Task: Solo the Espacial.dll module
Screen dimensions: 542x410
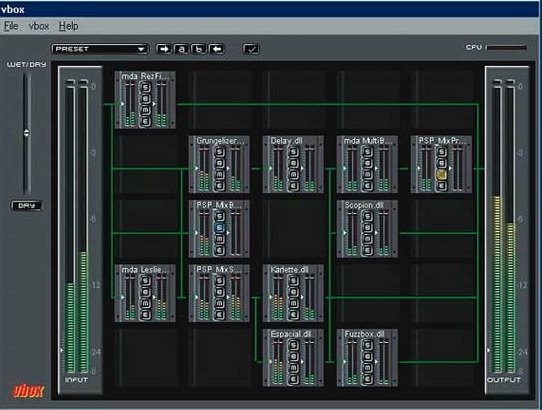Action: 293,346
